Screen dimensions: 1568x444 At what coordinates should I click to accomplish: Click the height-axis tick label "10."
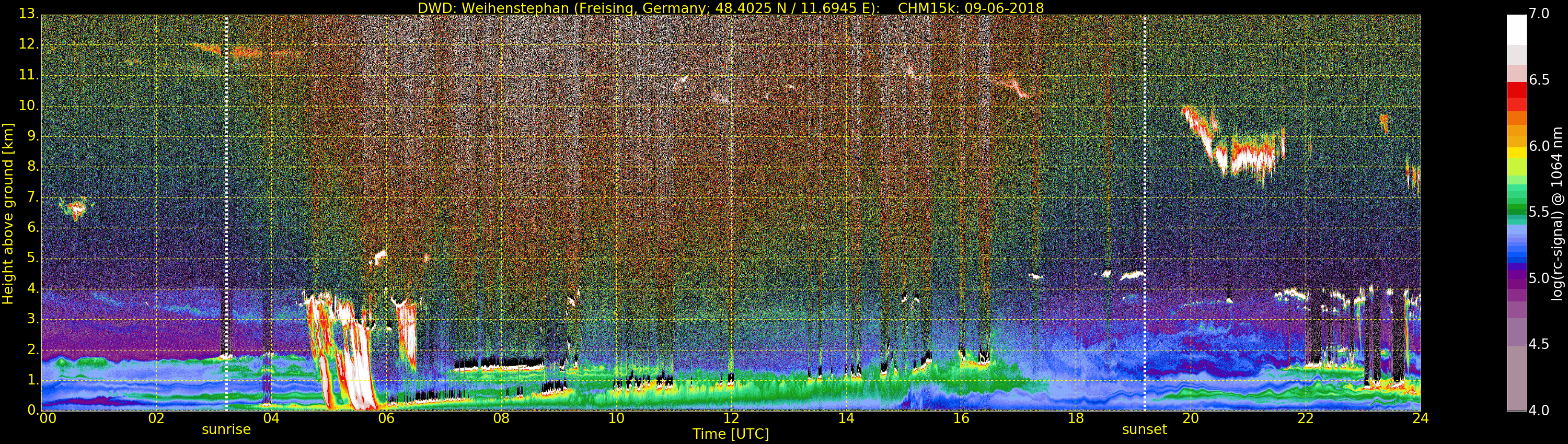[29, 105]
